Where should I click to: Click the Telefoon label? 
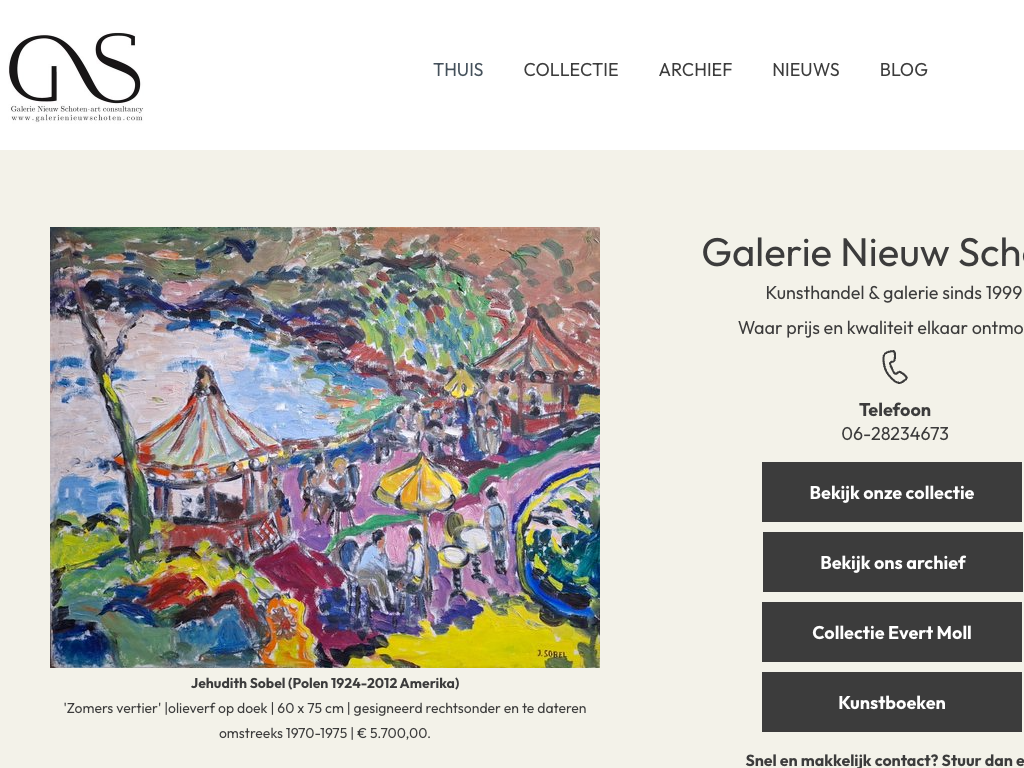[895, 409]
